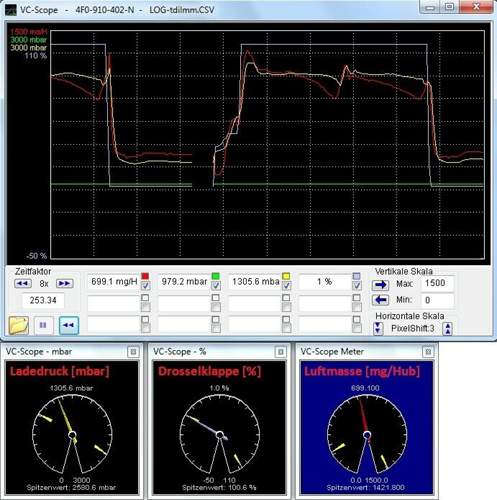497x500 pixels.
Task: Rewind playback with highlighted double-arrow button
Action: tap(69, 325)
